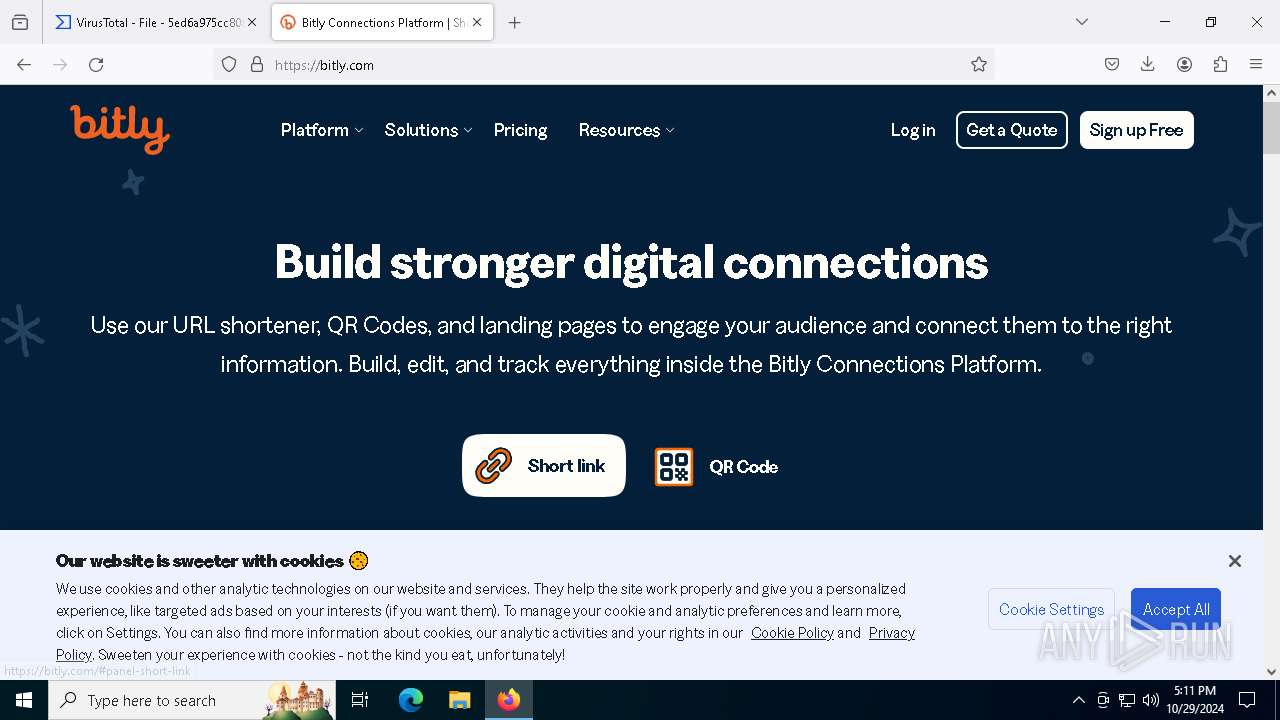
Task: Switch to the VirusTotal tab
Action: click(x=155, y=22)
